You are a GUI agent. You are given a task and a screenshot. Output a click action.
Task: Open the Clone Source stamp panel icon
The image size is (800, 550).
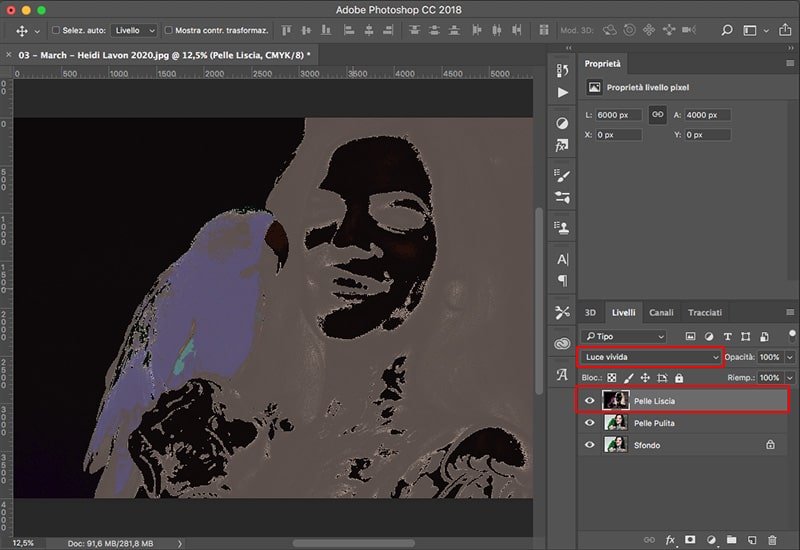[x=562, y=227]
